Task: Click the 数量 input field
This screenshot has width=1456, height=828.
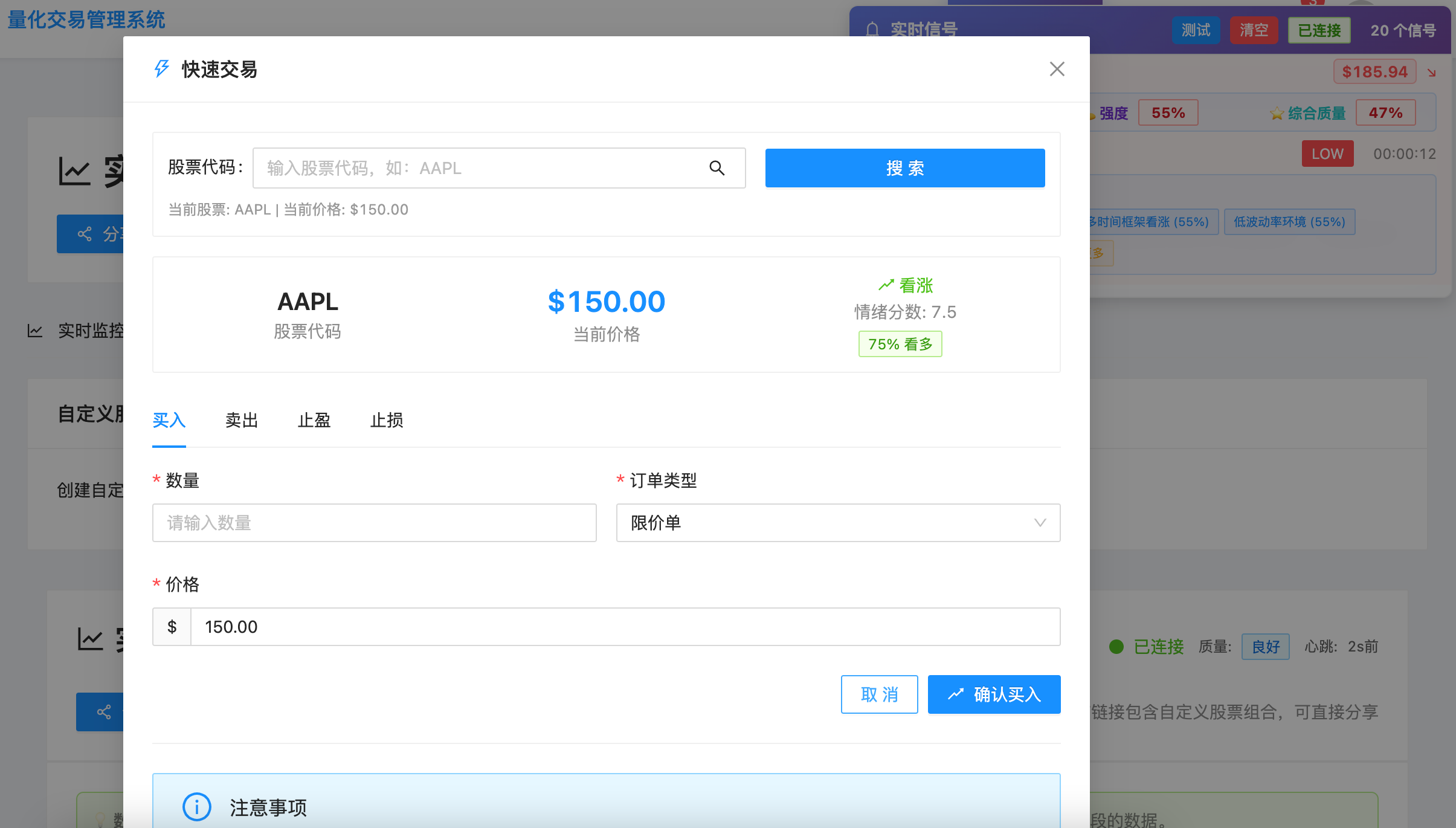Action: 374,523
